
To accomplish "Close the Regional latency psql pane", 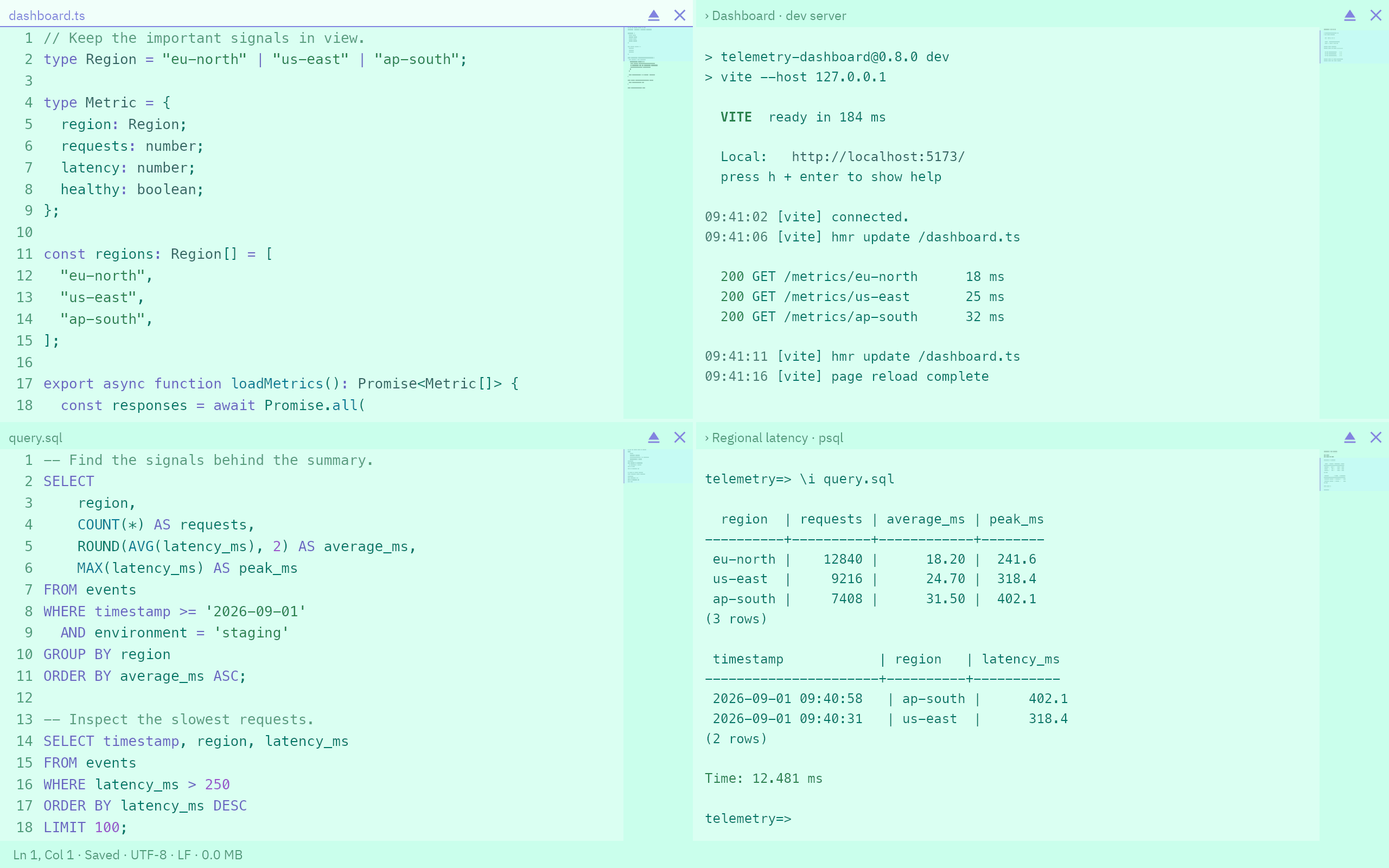I will (x=1376, y=437).
